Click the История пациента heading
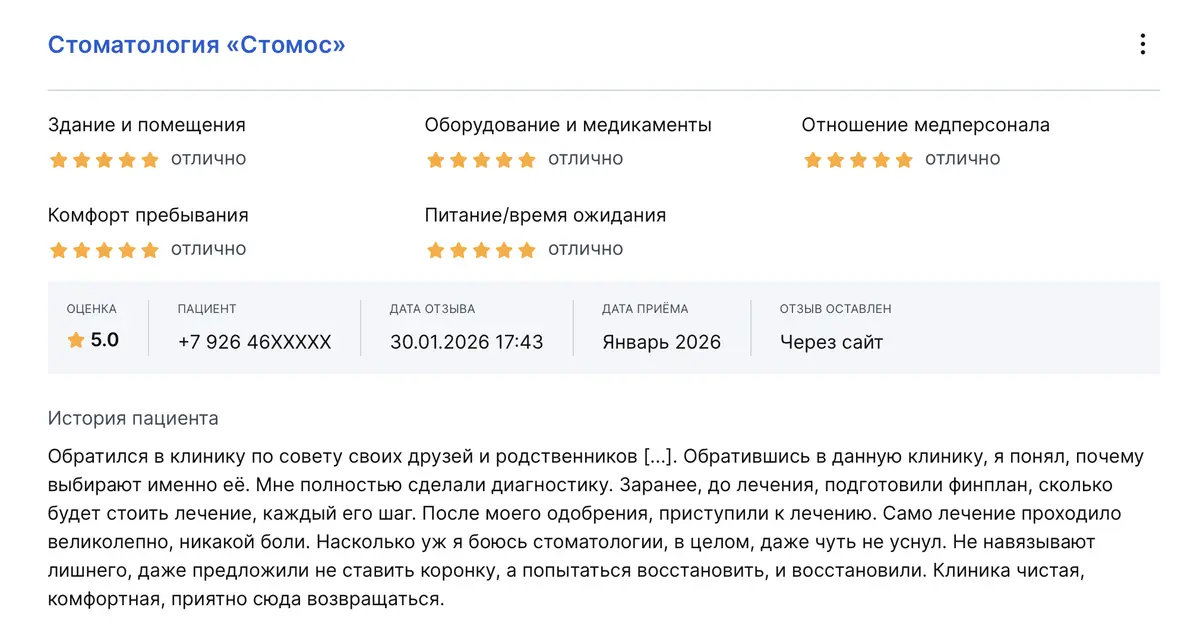Image resolution: width=1200 pixels, height=626 pixels. point(133,418)
